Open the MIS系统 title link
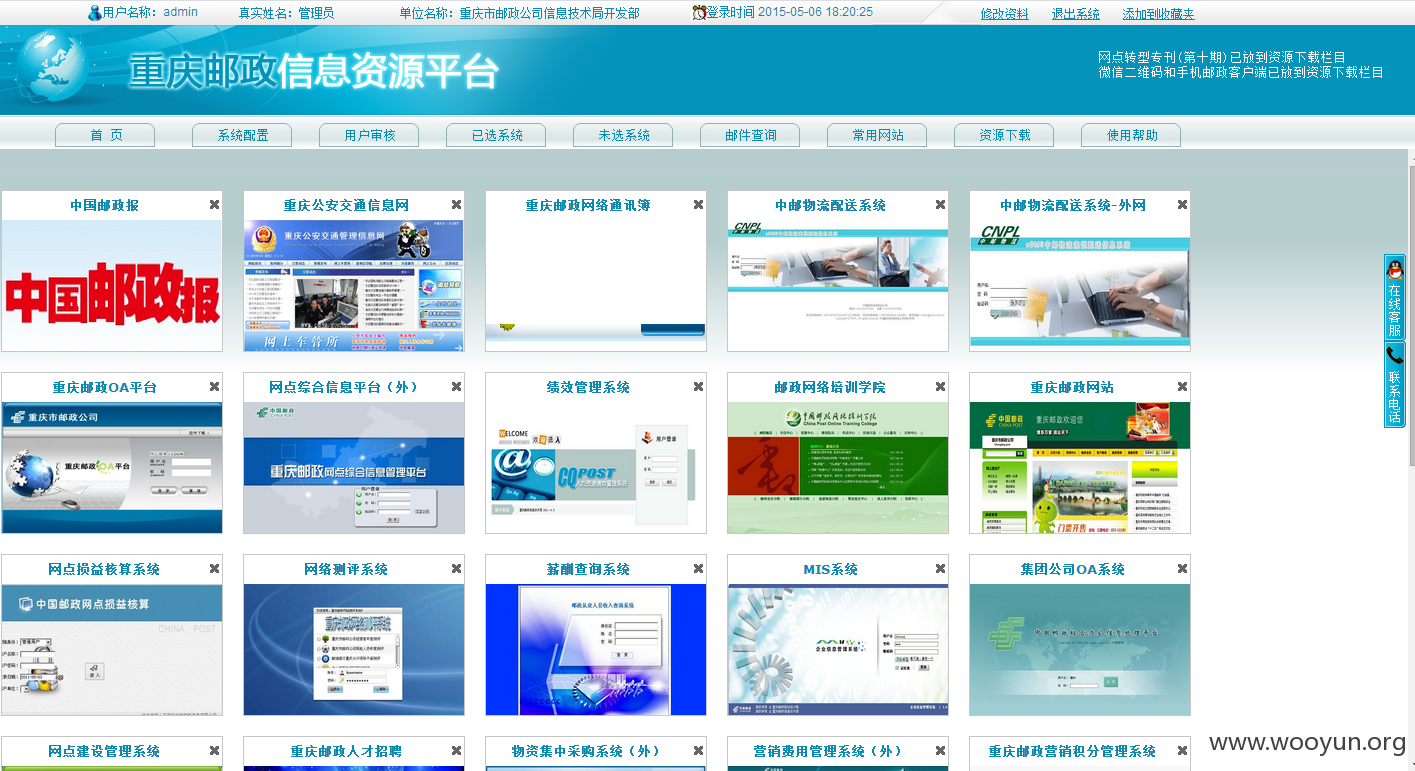 coord(830,569)
